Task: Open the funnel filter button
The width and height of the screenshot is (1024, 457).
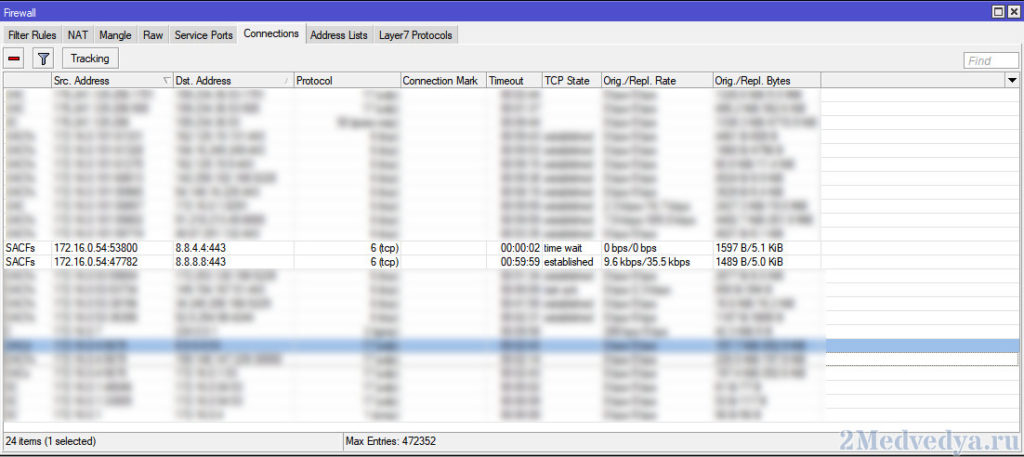Action: tap(43, 58)
